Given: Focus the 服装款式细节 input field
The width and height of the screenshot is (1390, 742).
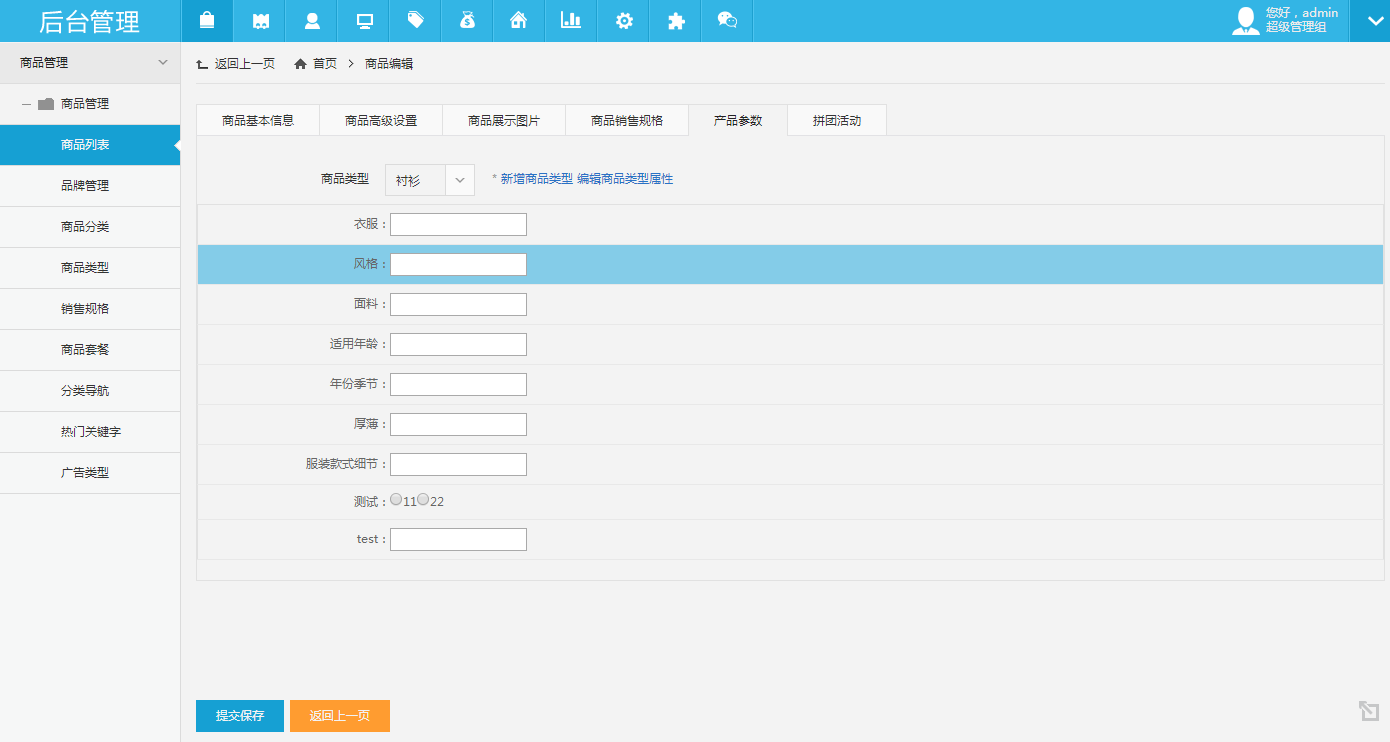Looking at the screenshot, I should point(458,465).
